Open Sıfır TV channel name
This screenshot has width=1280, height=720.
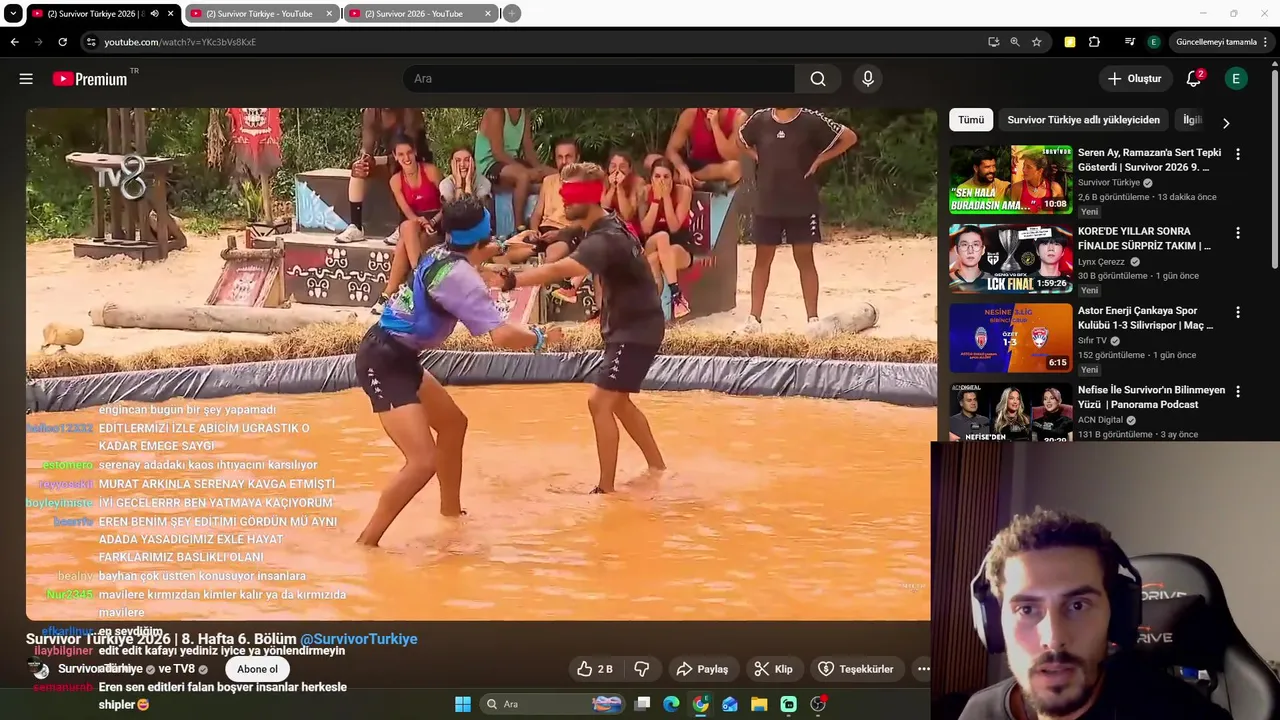pos(1092,341)
